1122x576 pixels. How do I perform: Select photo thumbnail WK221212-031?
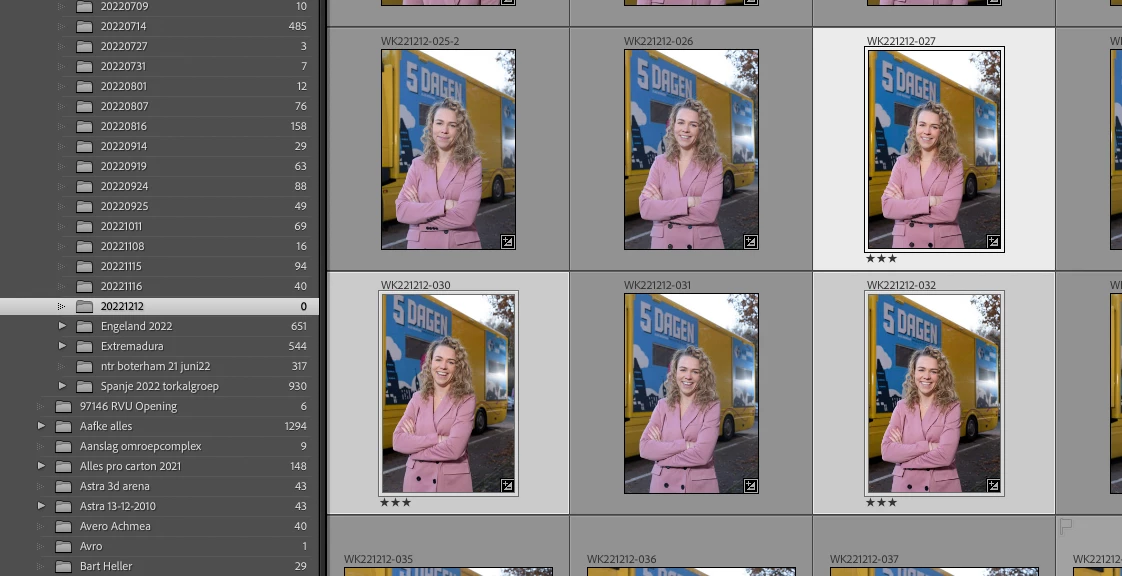(691, 394)
